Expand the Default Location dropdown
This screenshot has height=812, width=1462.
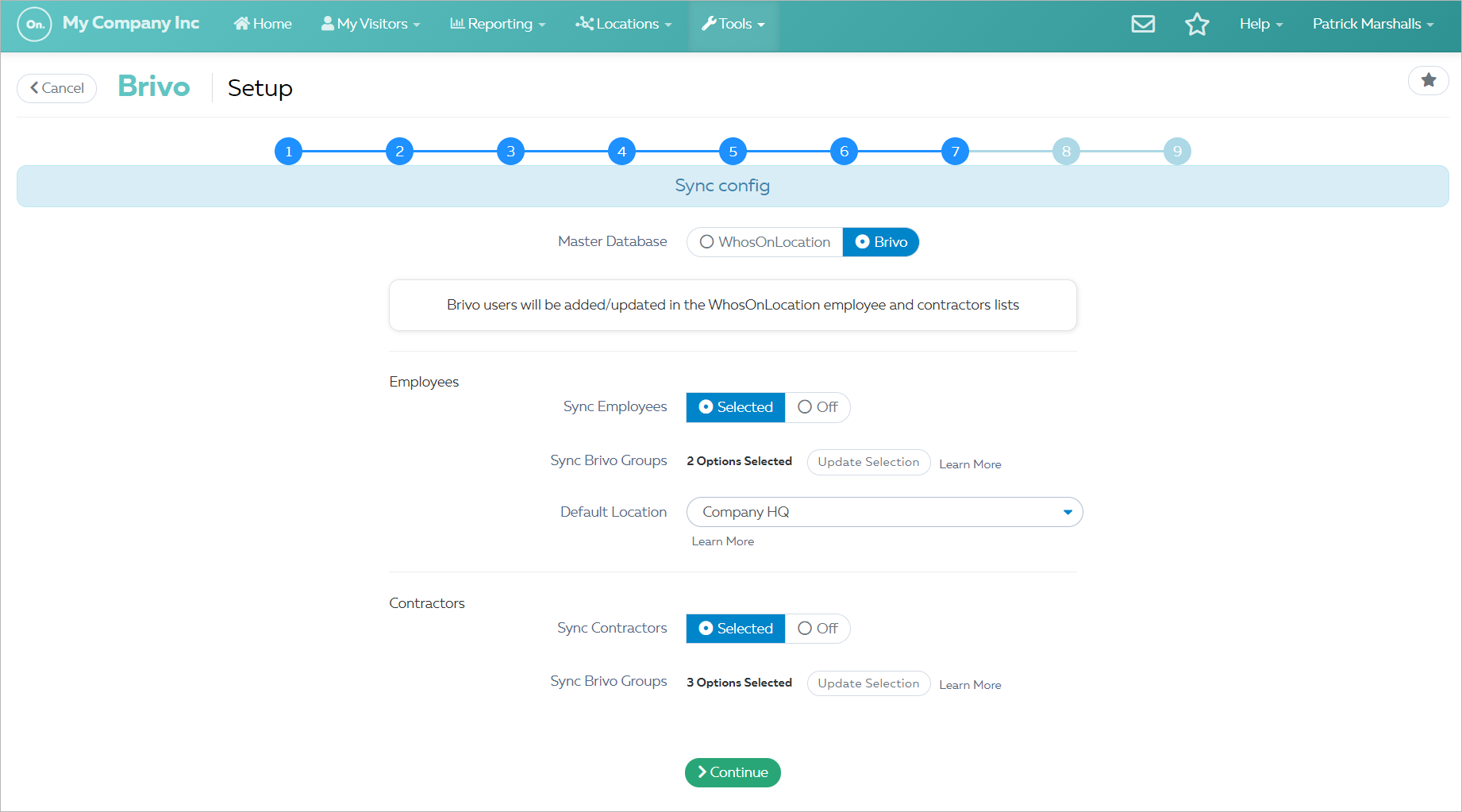pos(884,512)
